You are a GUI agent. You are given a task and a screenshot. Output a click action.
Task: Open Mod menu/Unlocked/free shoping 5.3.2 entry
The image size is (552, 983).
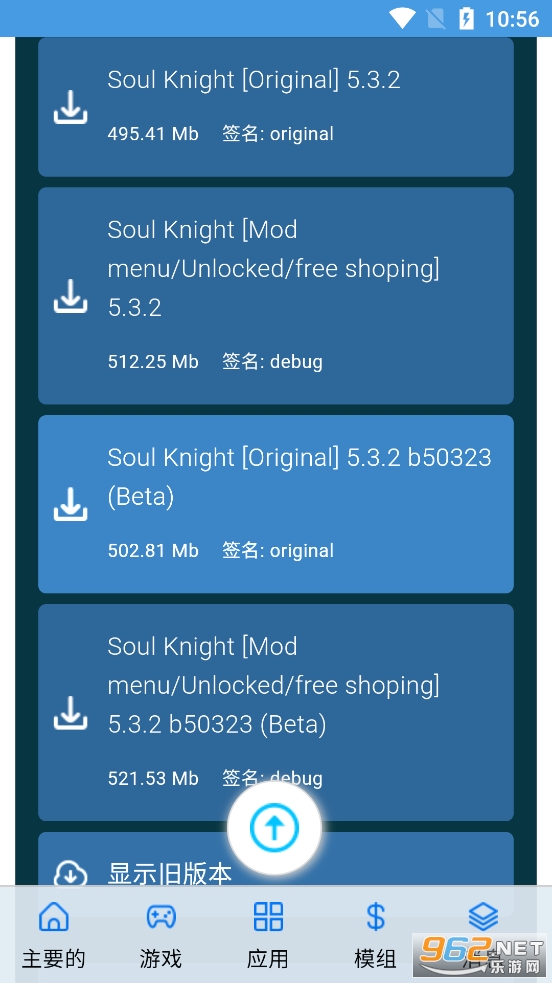pyautogui.click(x=276, y=296)
